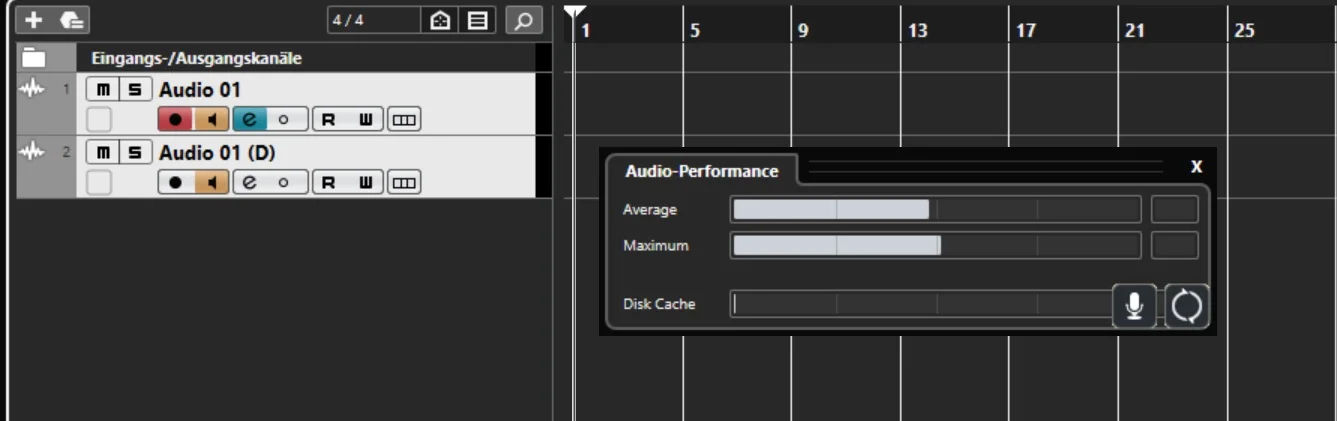Open the track presets icon

71,19
